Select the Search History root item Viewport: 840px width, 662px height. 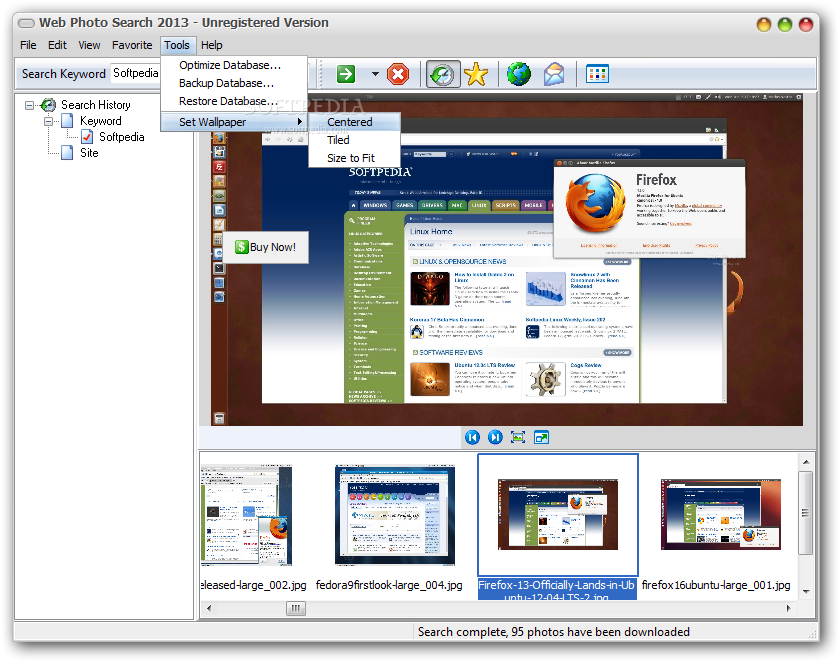[x=95, y=105]
